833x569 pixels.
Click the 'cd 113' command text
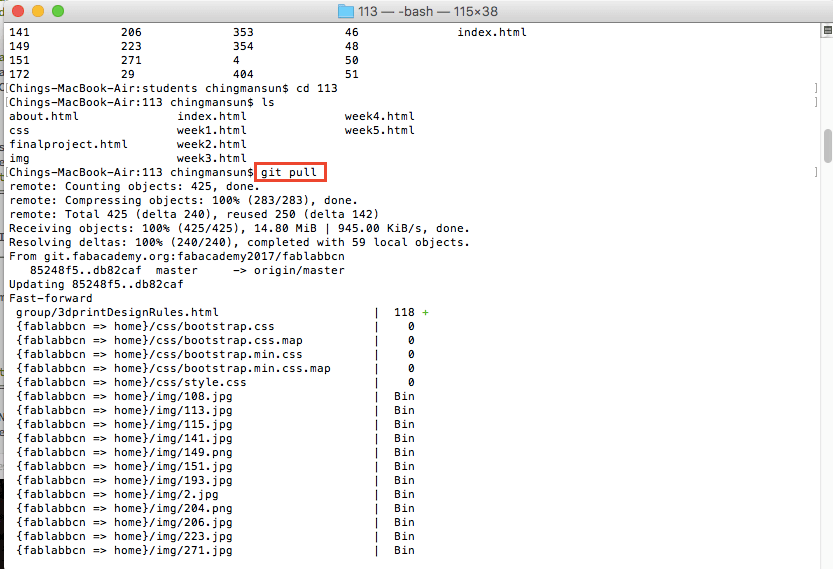(317, 88)
